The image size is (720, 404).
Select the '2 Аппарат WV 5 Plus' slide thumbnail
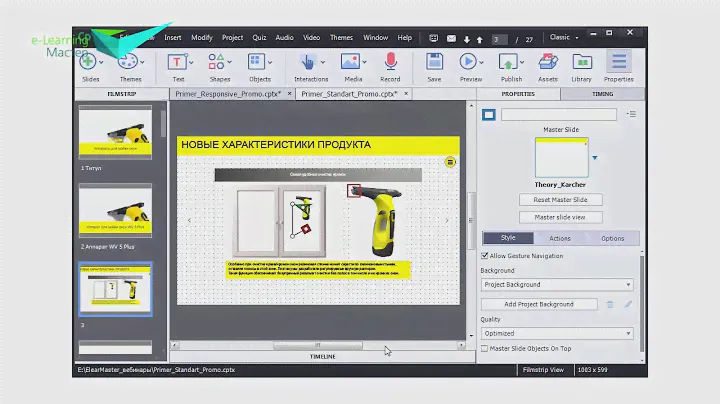[115, 211]
